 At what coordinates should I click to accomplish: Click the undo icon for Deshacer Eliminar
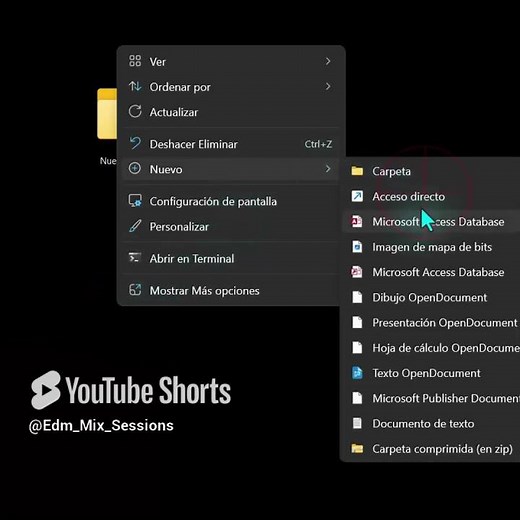(x=135, y=143)
